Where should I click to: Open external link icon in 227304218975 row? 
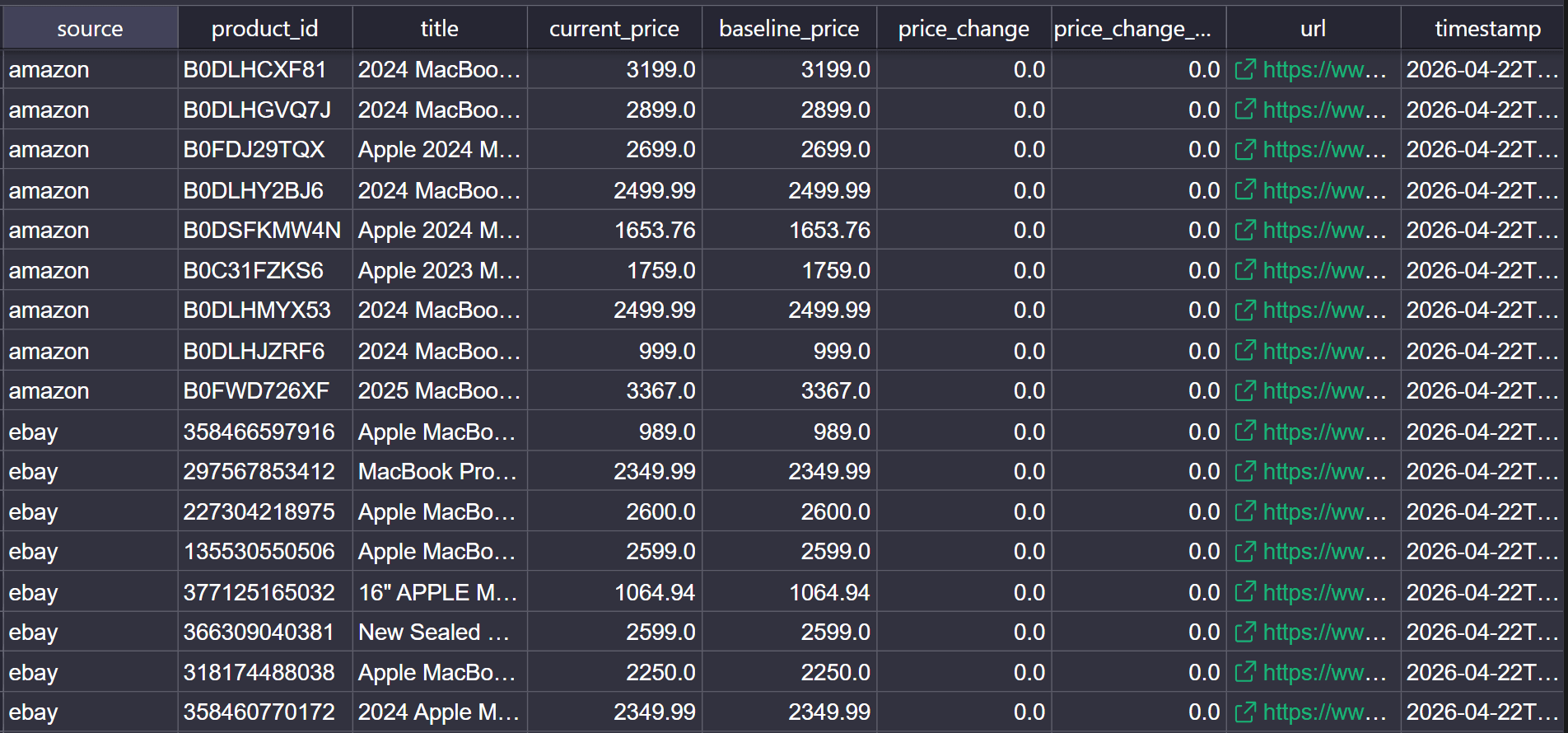[x=1245, y=511]
